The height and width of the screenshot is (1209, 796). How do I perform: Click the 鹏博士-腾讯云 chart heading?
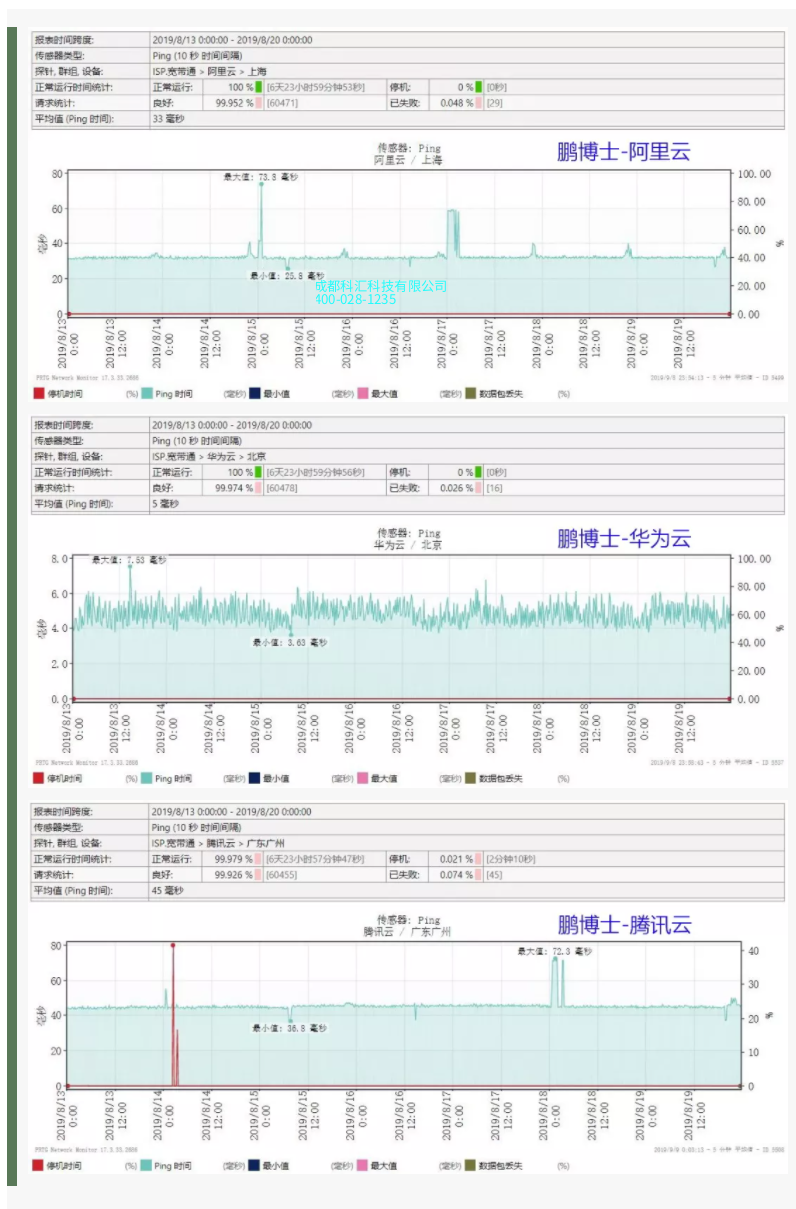623,925
